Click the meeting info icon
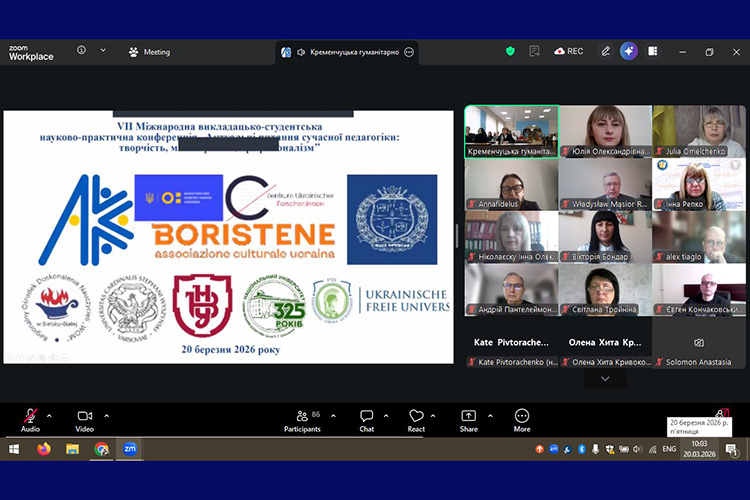 [82, 50]
